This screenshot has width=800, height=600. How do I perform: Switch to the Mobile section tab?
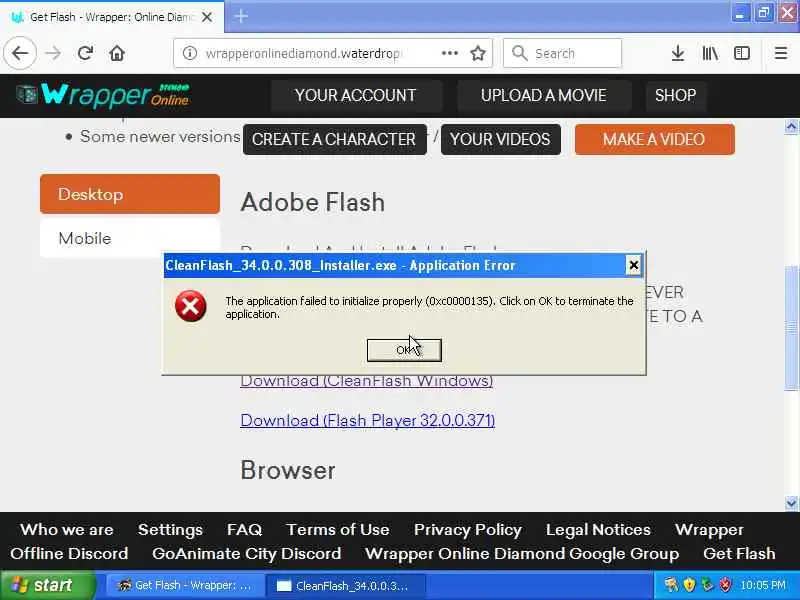click(130, 238)
